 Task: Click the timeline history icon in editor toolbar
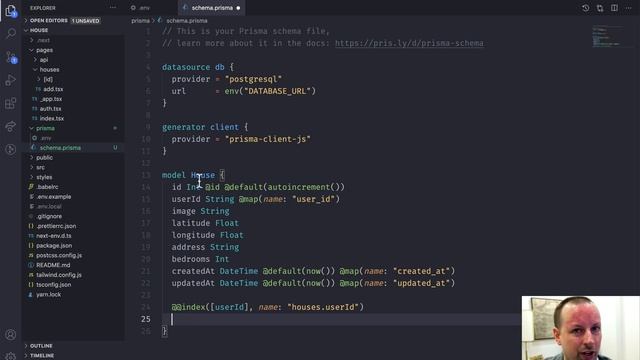[x=585, y=8]
